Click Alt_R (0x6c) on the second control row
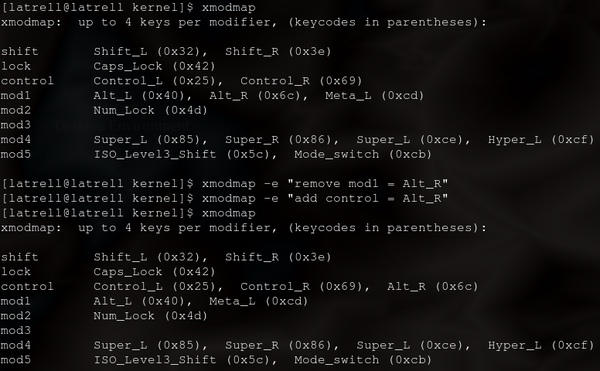600x371 pixels. point(433,286)
